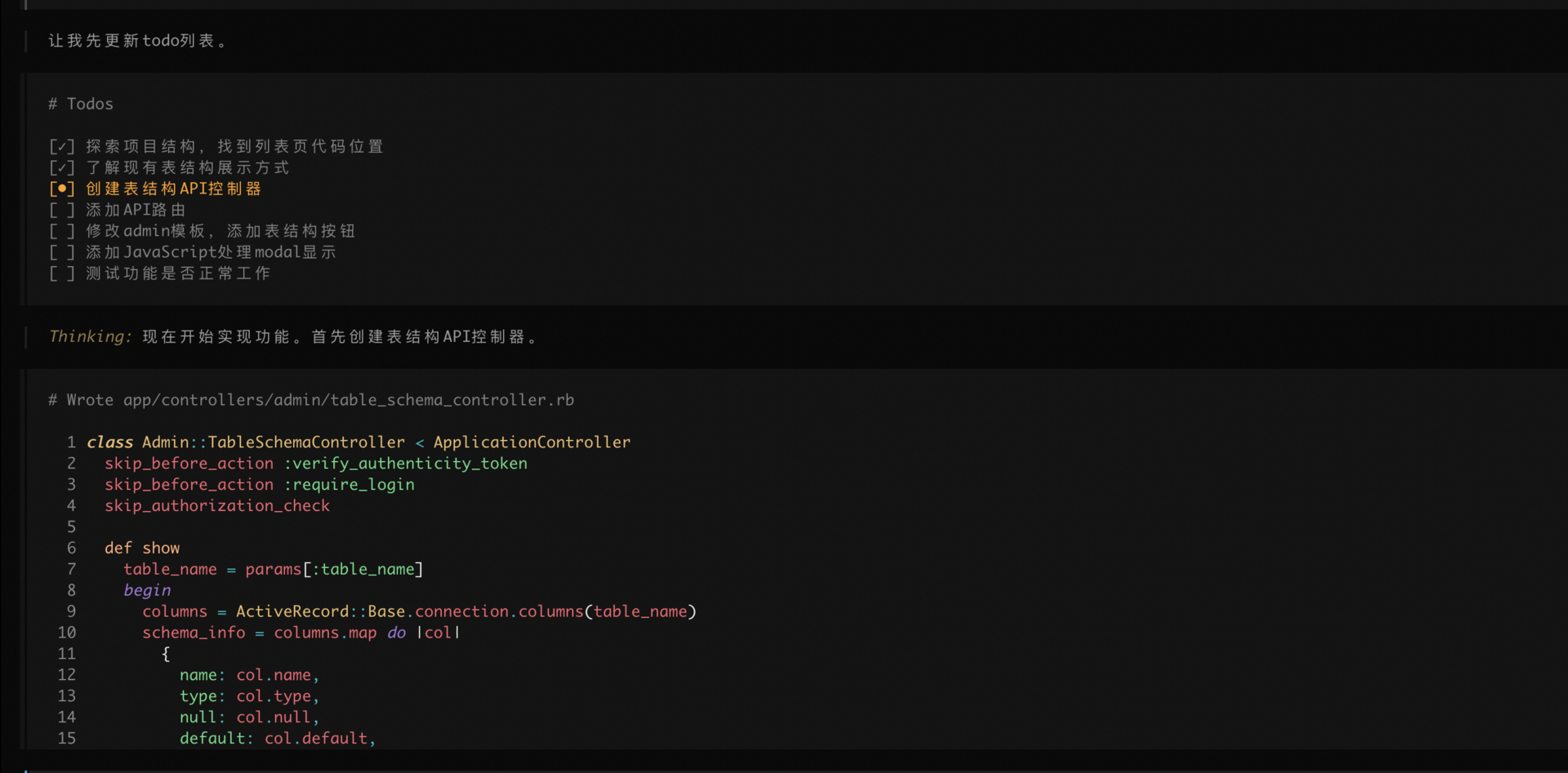Select the highlighted 创建表结构API控制器 todo text

173,189
